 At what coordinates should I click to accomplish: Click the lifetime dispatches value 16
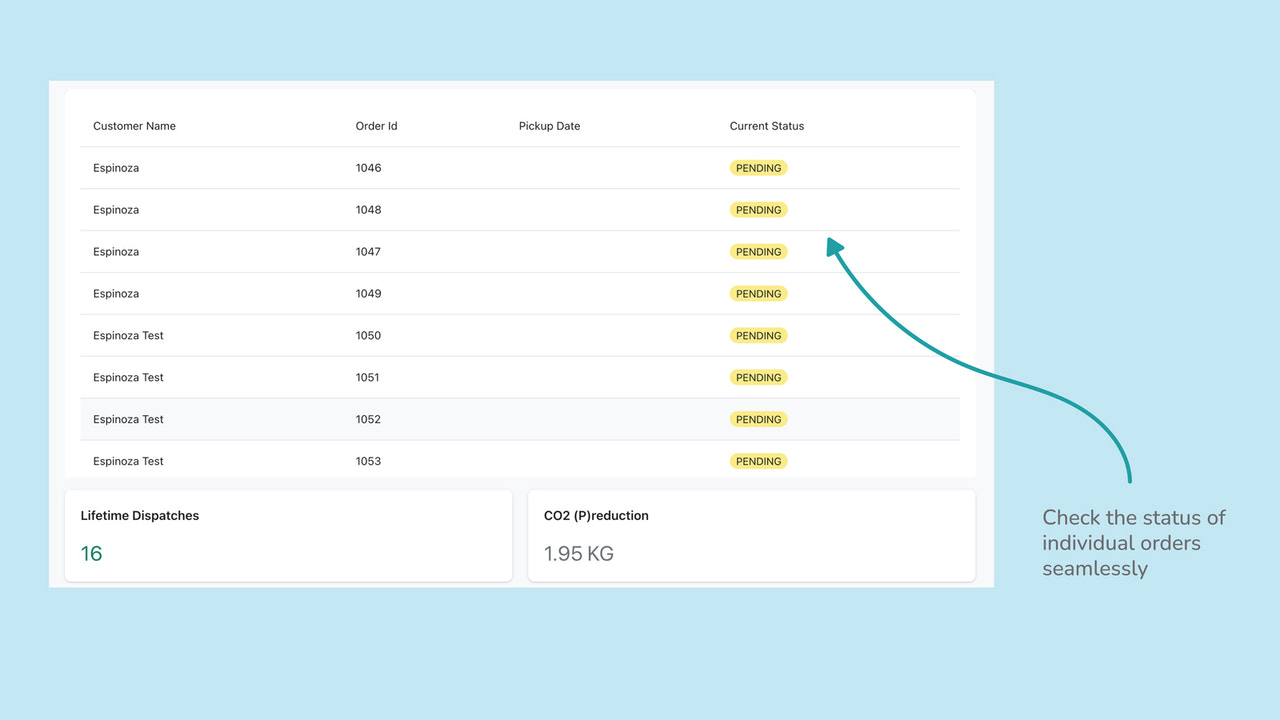[91, 554]
